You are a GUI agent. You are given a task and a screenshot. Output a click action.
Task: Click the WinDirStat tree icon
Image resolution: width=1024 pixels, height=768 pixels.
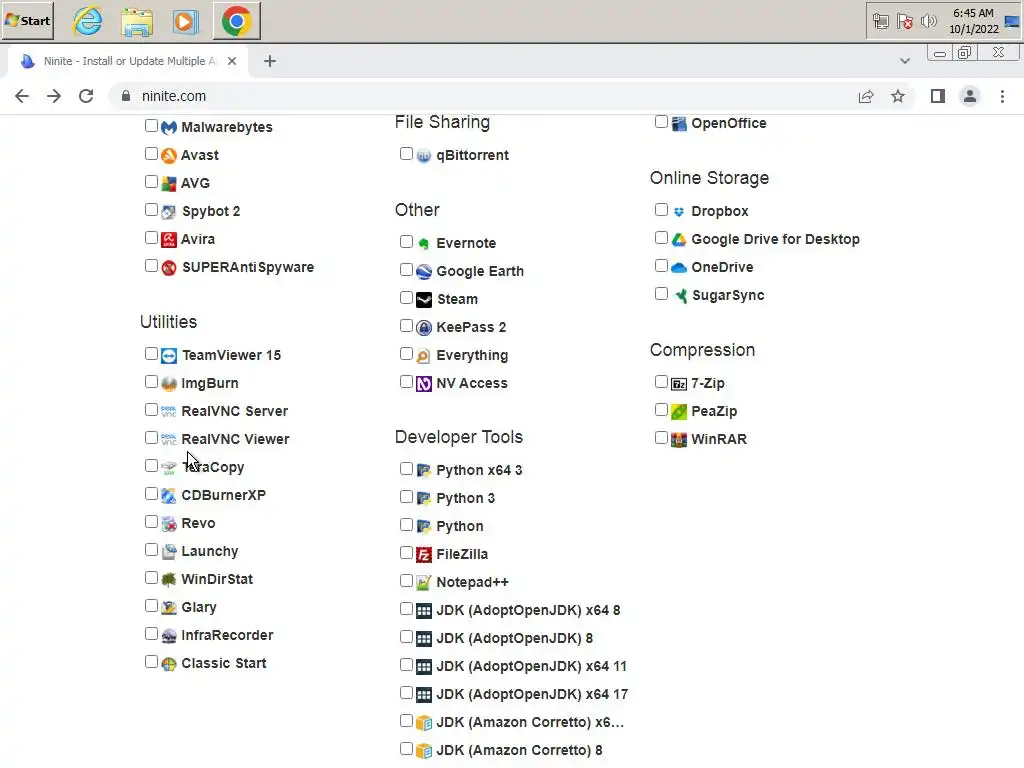[168, 579]
